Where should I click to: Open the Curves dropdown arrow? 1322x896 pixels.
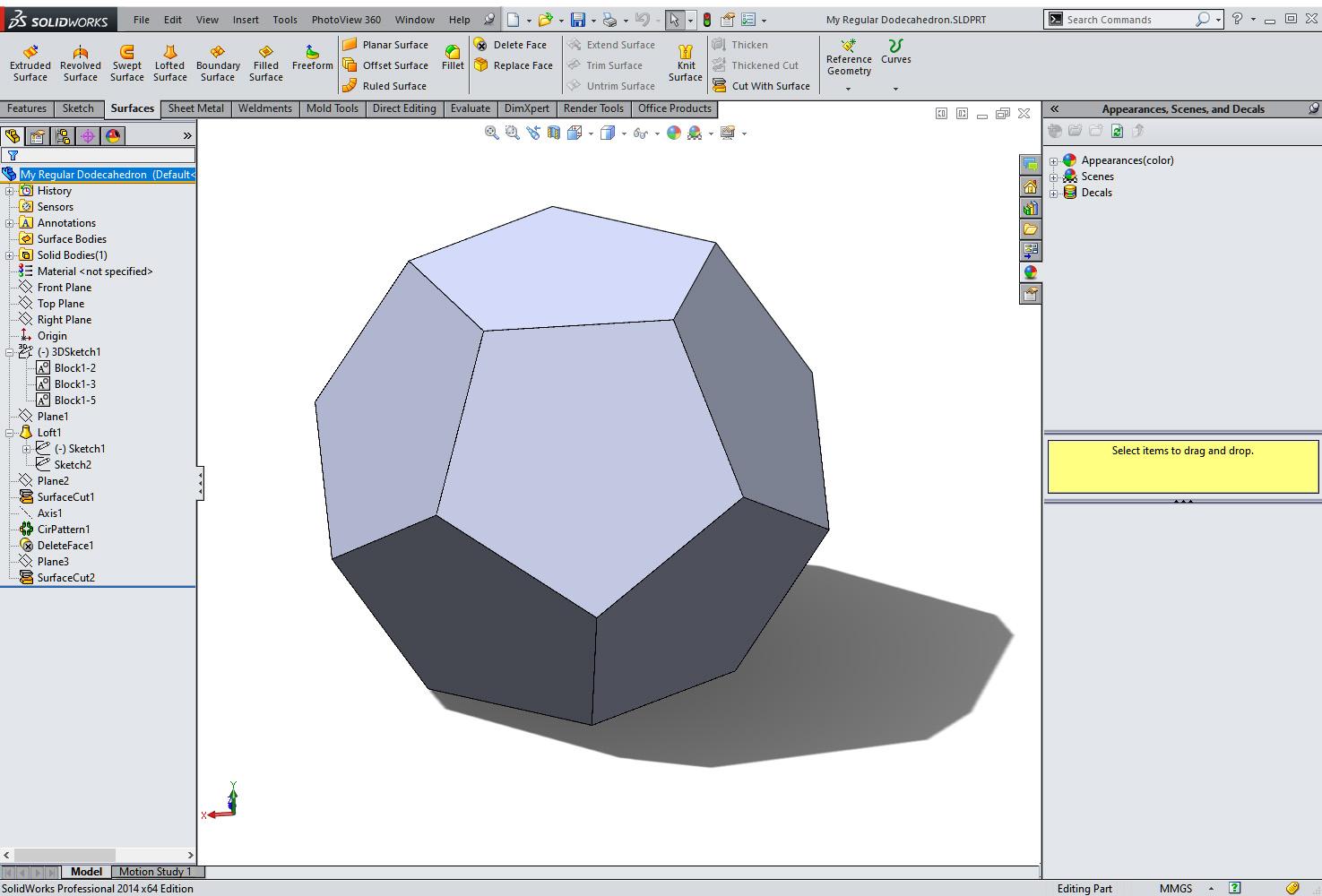(895, 89)
